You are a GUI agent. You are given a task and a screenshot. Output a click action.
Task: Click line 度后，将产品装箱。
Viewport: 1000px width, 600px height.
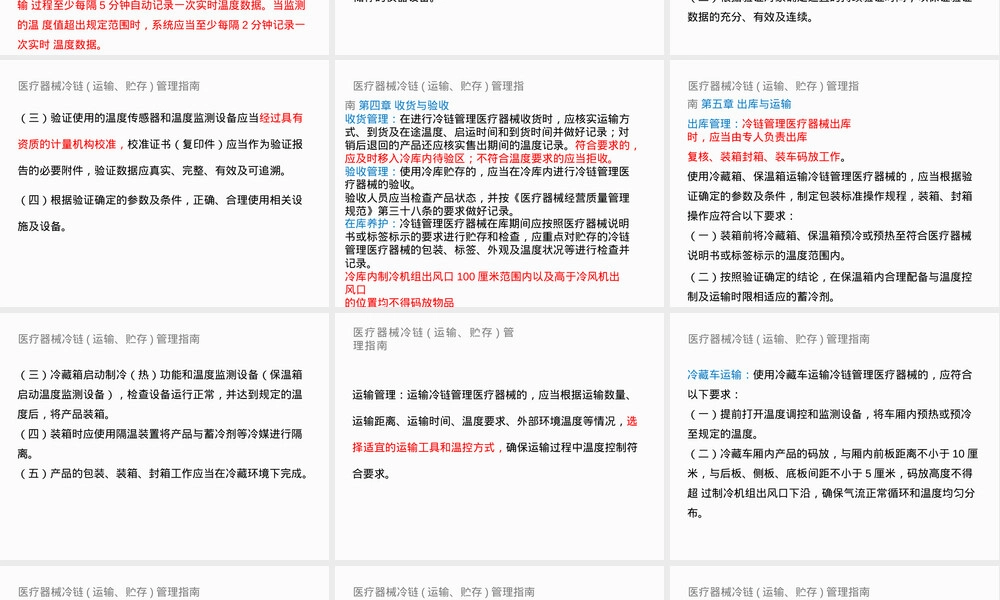pos(65,414)
